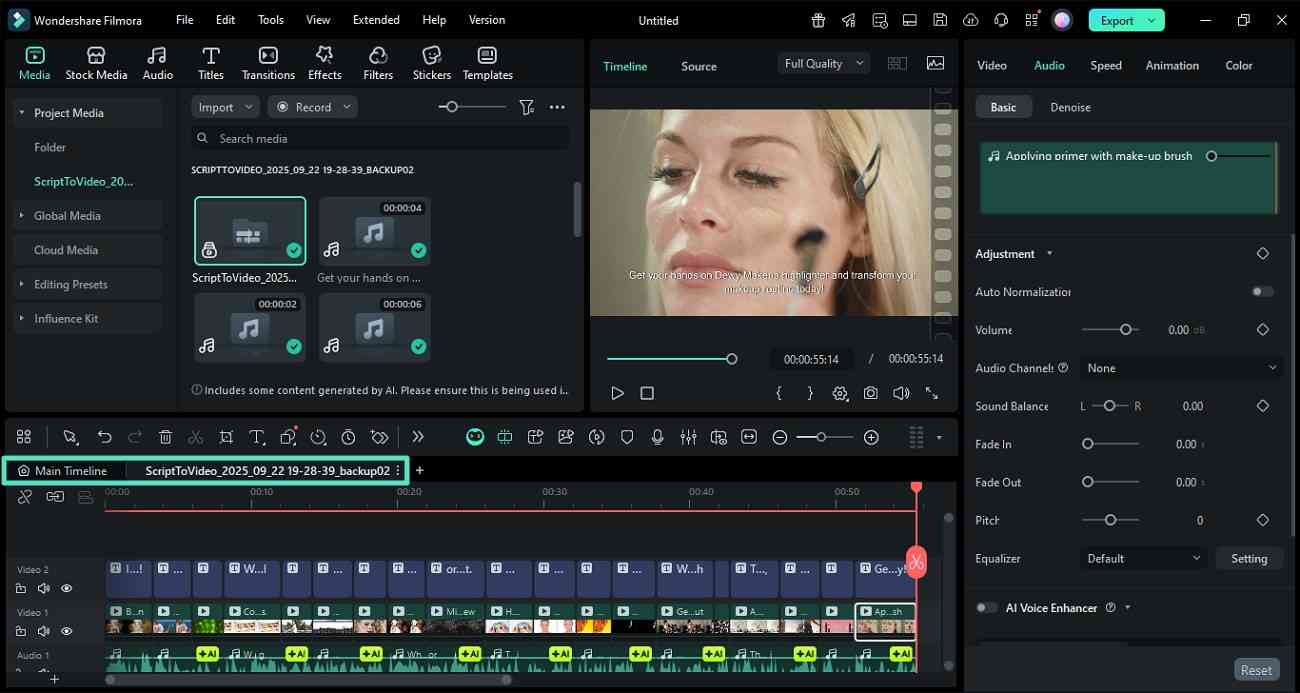Switch to the Denoise tab

click(1070, 107)
